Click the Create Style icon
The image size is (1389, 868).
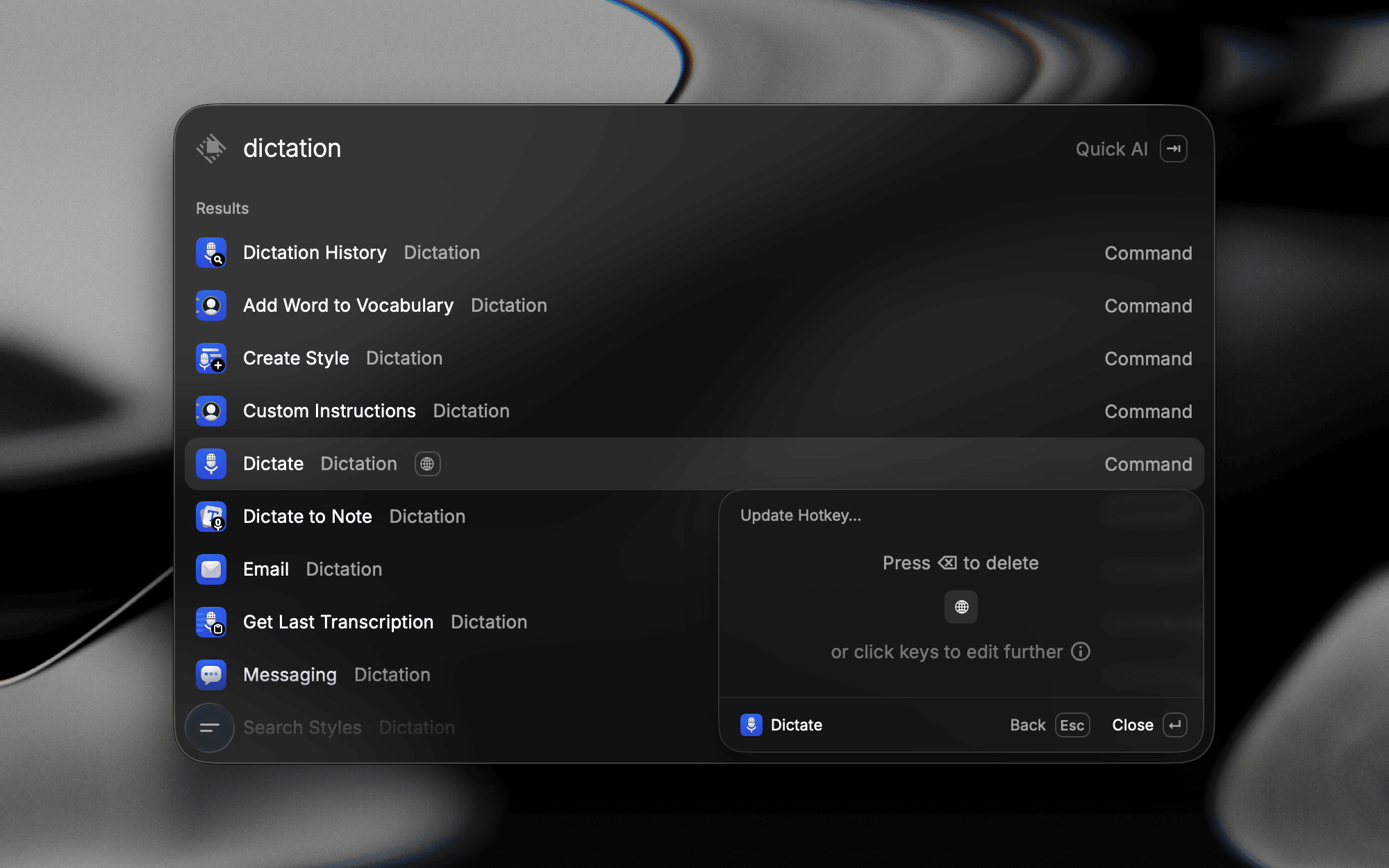(x=211, y=358)
